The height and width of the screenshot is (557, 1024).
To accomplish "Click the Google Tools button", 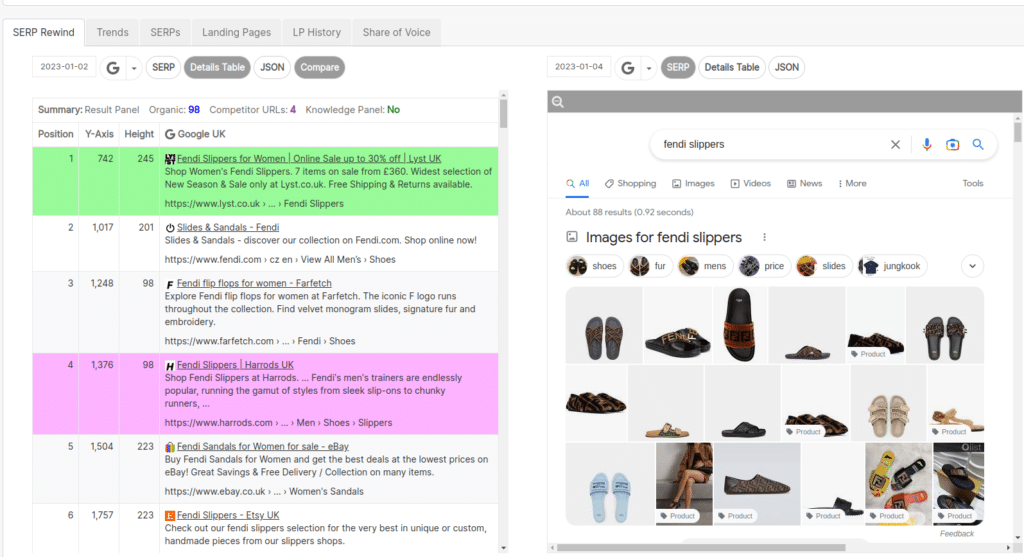I will tap(972, 183).
